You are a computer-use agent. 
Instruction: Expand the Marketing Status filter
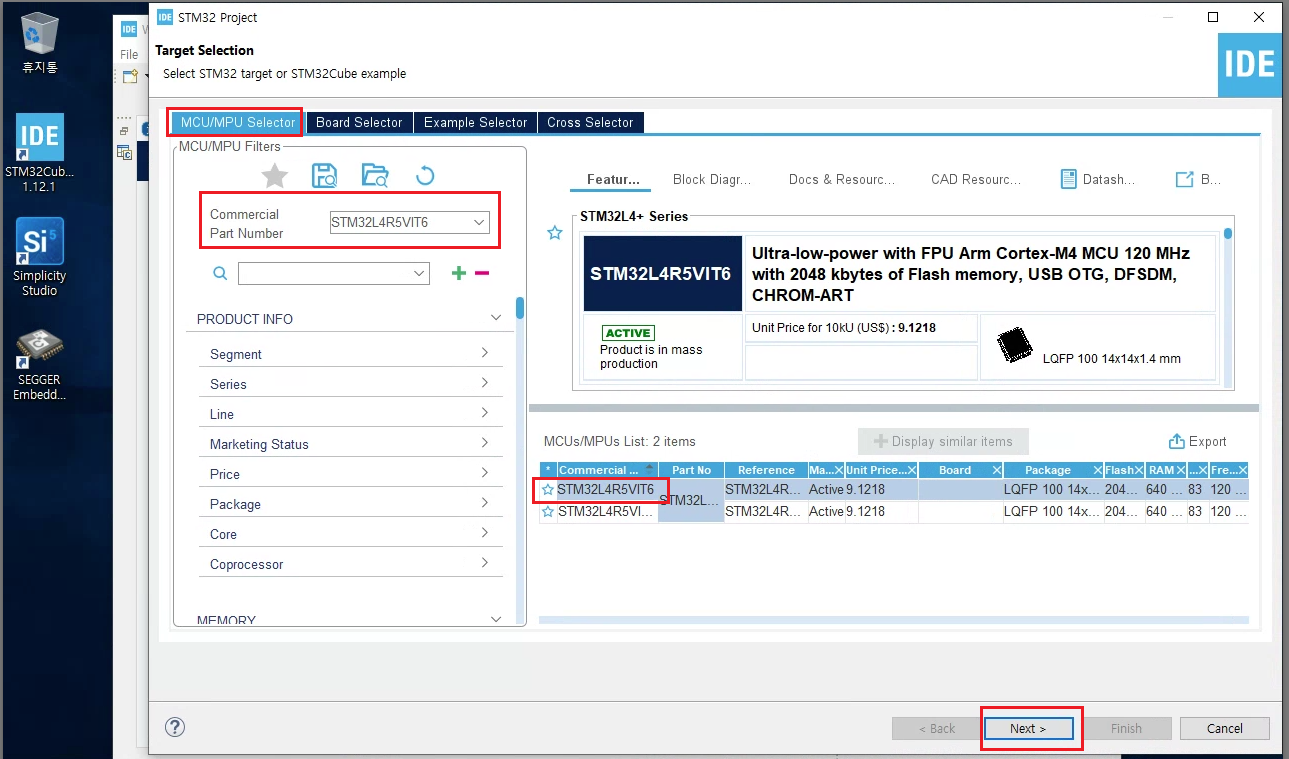[350, 444]
